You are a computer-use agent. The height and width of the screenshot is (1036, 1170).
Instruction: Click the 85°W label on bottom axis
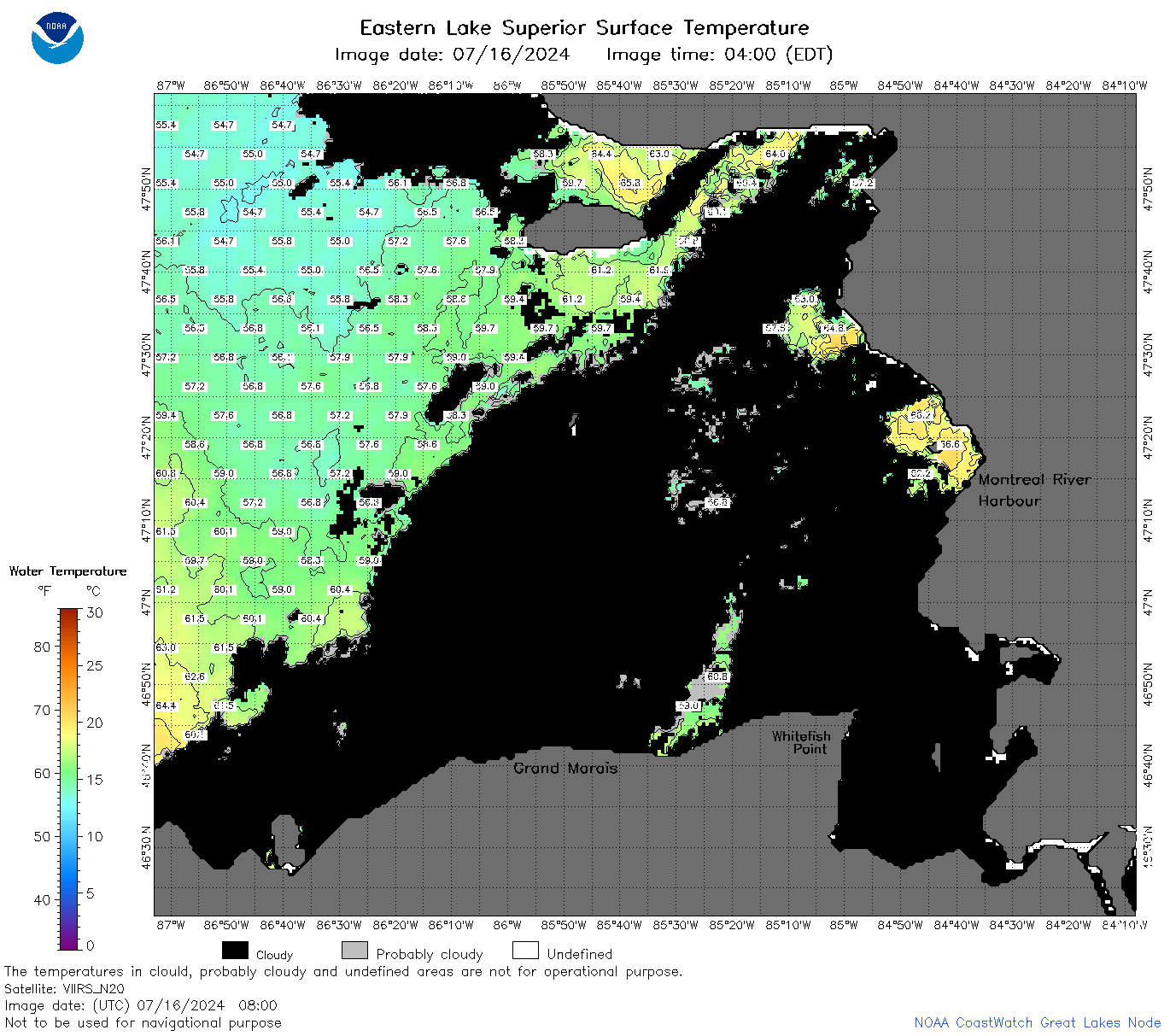(844, 925)
